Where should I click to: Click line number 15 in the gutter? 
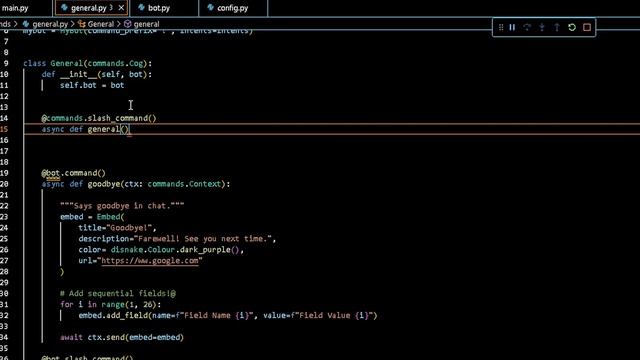[4, 129]
